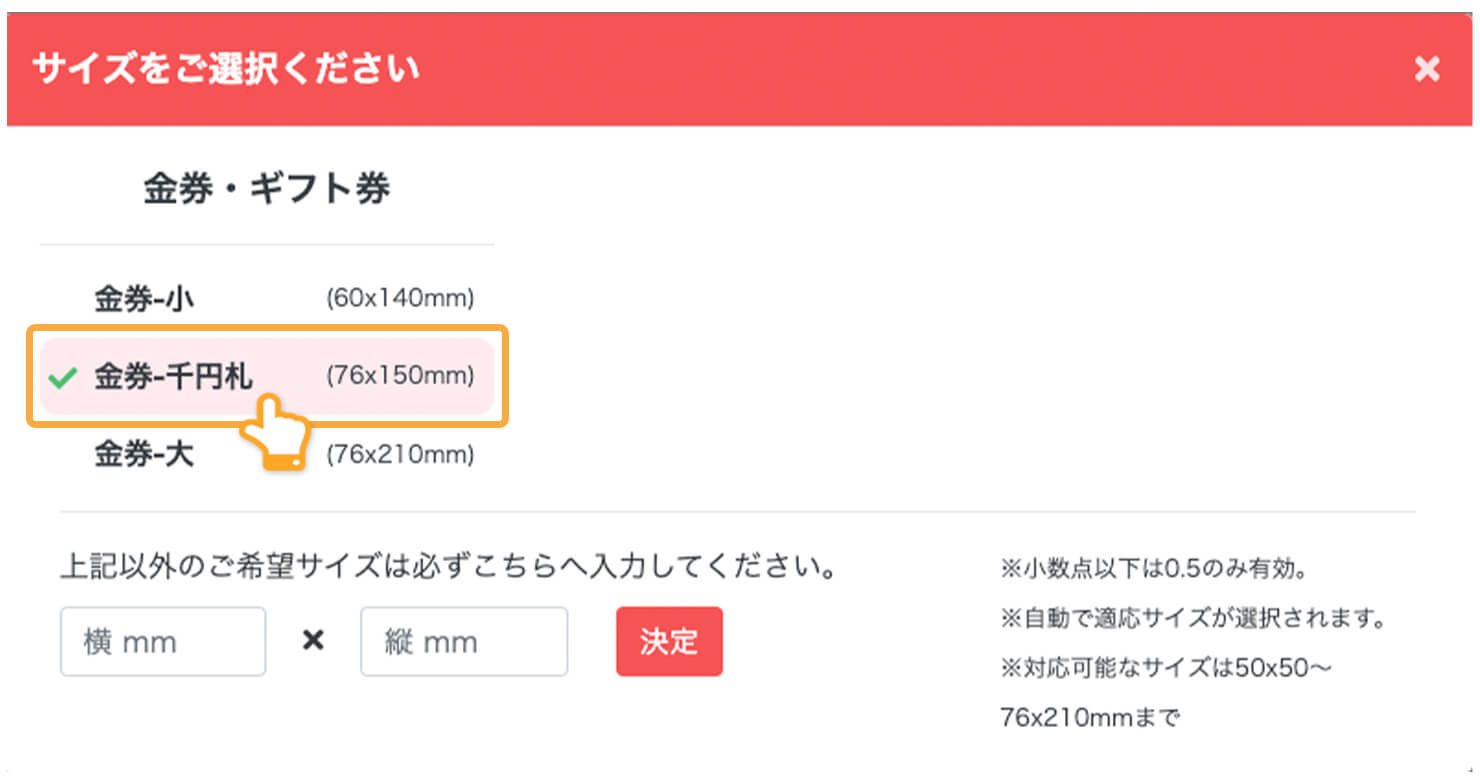Click the (60x140mm) dimension label
The width and height of the screenshot is (1480, 780).
(400, 297)
